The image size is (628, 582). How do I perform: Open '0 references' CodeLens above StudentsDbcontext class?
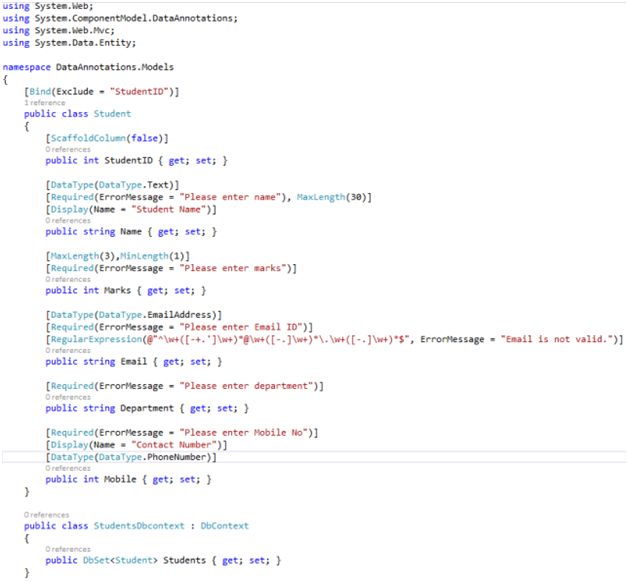46,515
